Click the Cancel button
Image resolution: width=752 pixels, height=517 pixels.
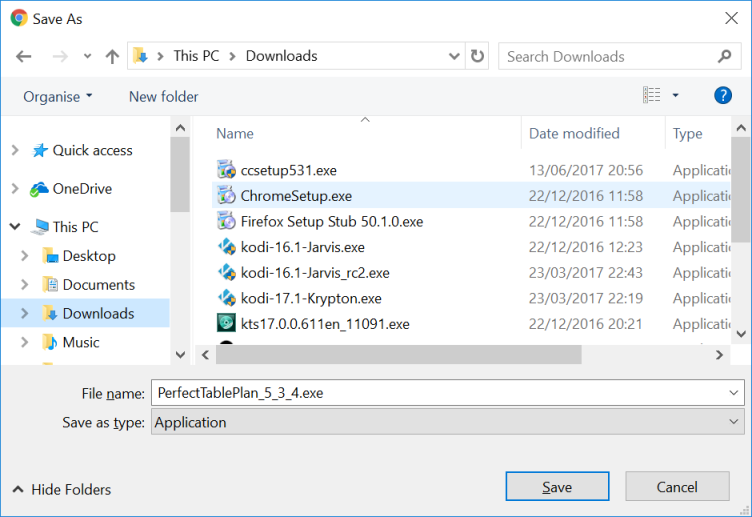[677, 487]
